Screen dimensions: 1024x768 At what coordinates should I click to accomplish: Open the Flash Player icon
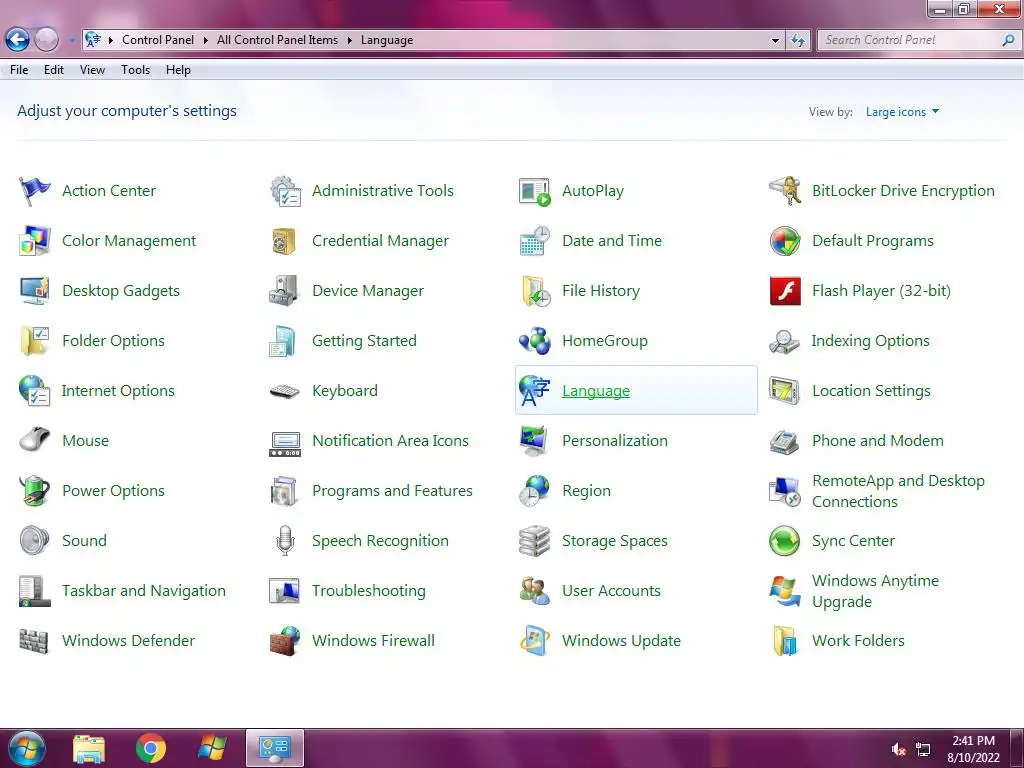click(785, 291)
